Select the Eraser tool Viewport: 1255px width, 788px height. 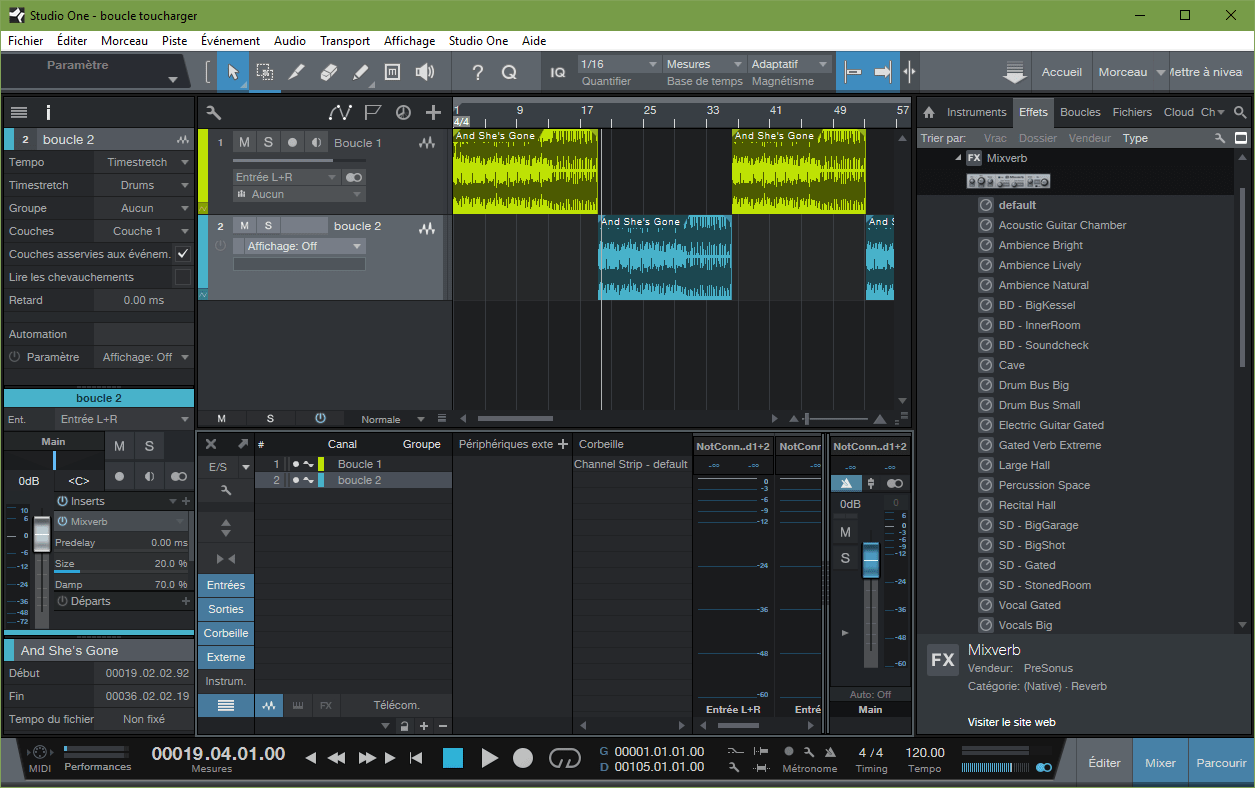coord(328,72)
